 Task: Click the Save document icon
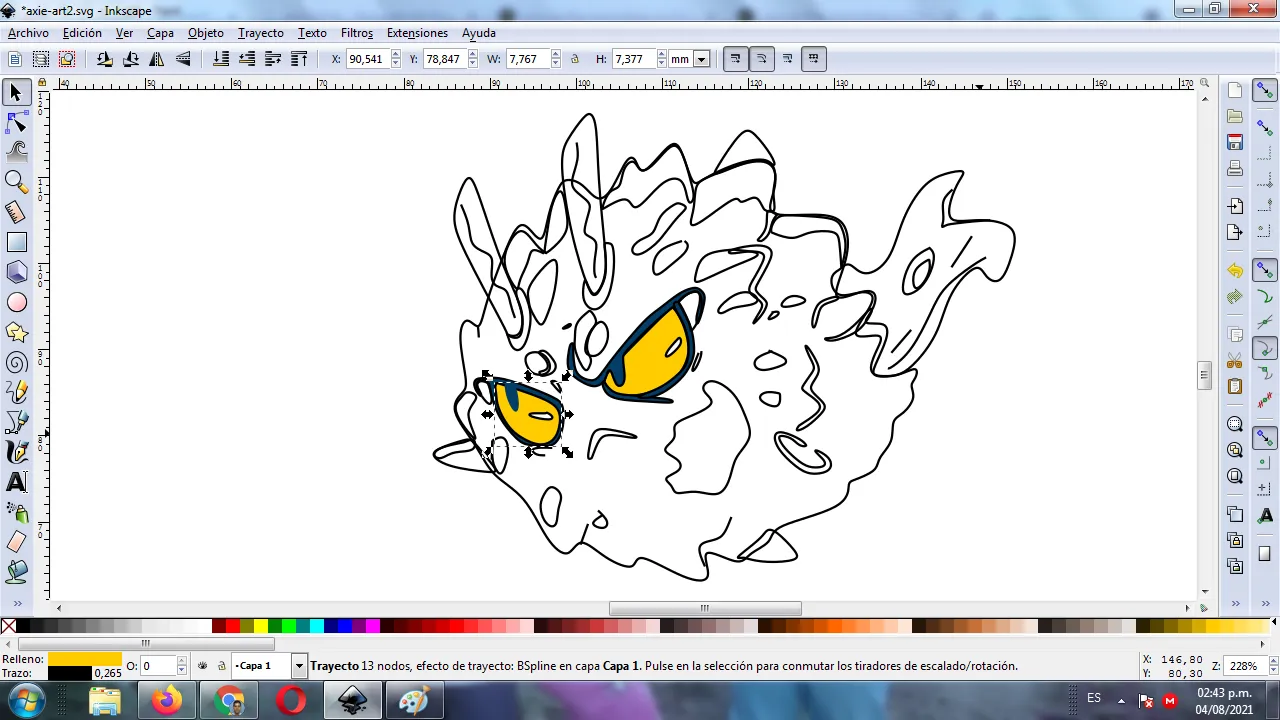(x=1235, y=142)
